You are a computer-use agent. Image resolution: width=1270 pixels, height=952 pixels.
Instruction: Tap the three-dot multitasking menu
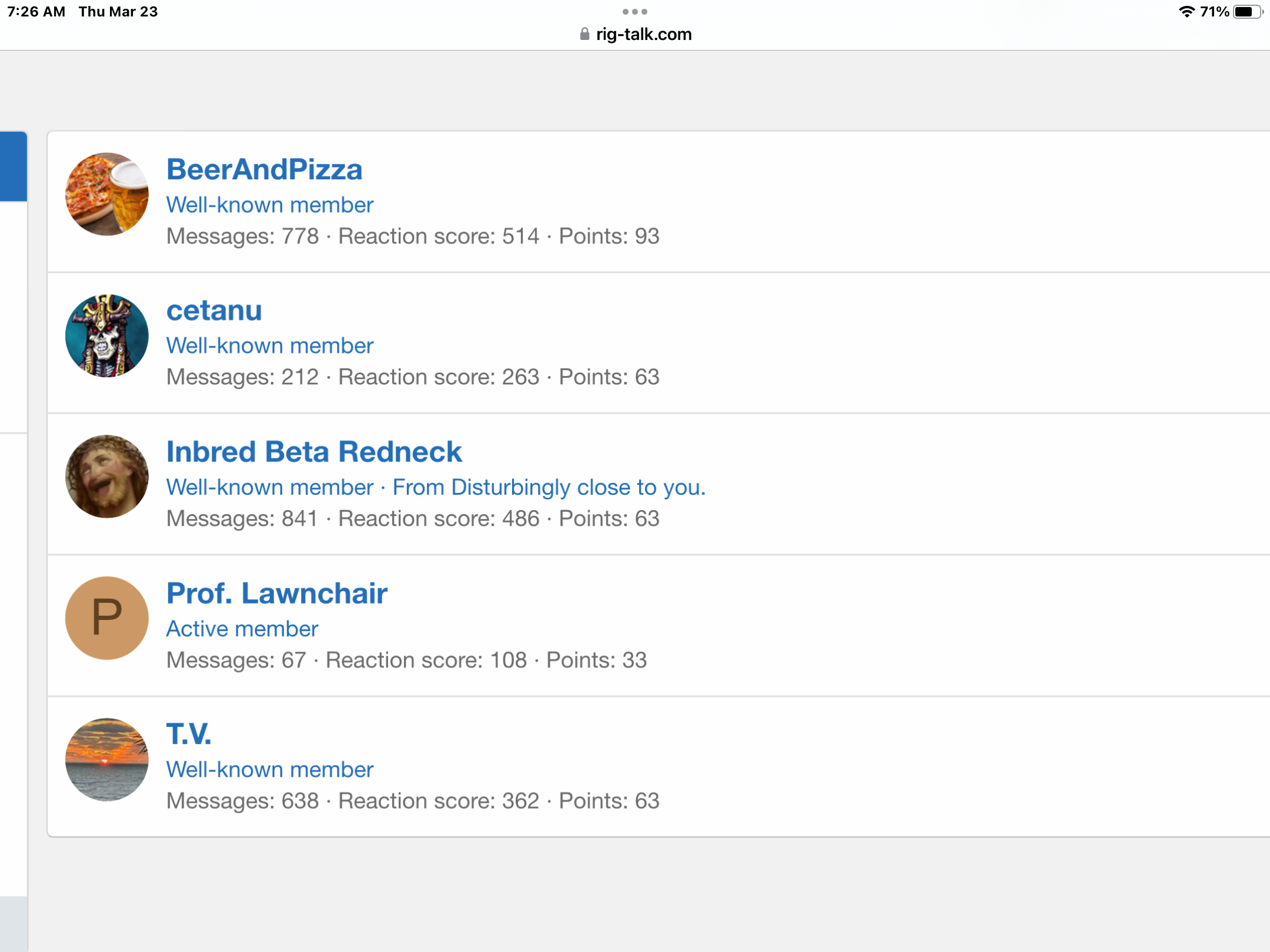coord(634,12)
